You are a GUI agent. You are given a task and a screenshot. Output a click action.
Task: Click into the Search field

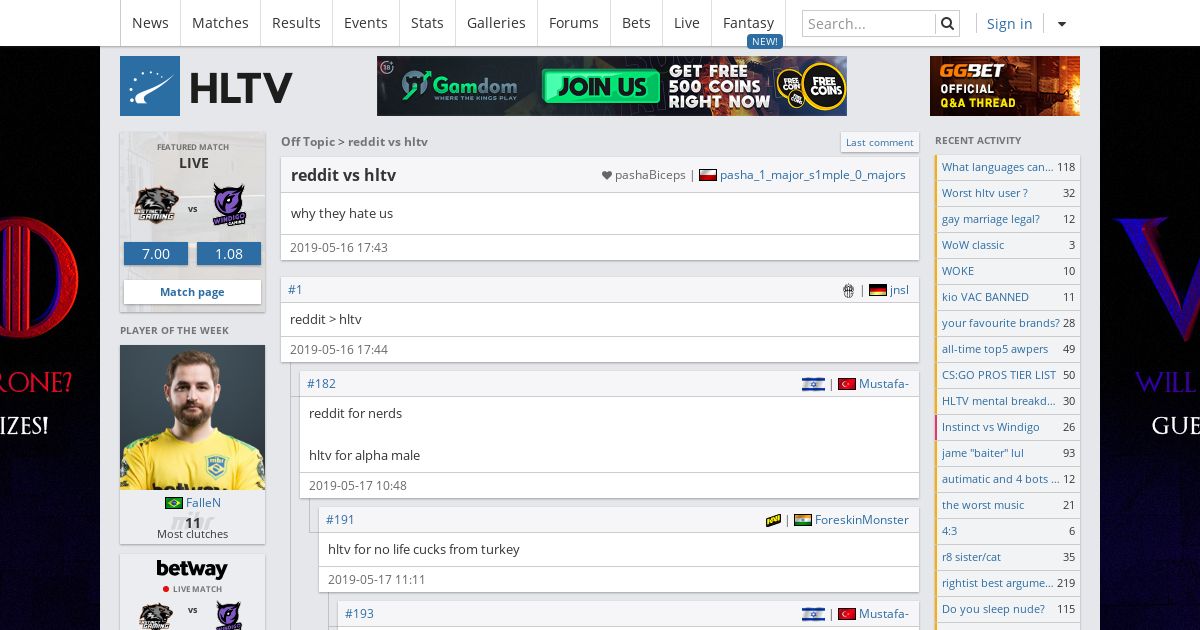point(869,23)
